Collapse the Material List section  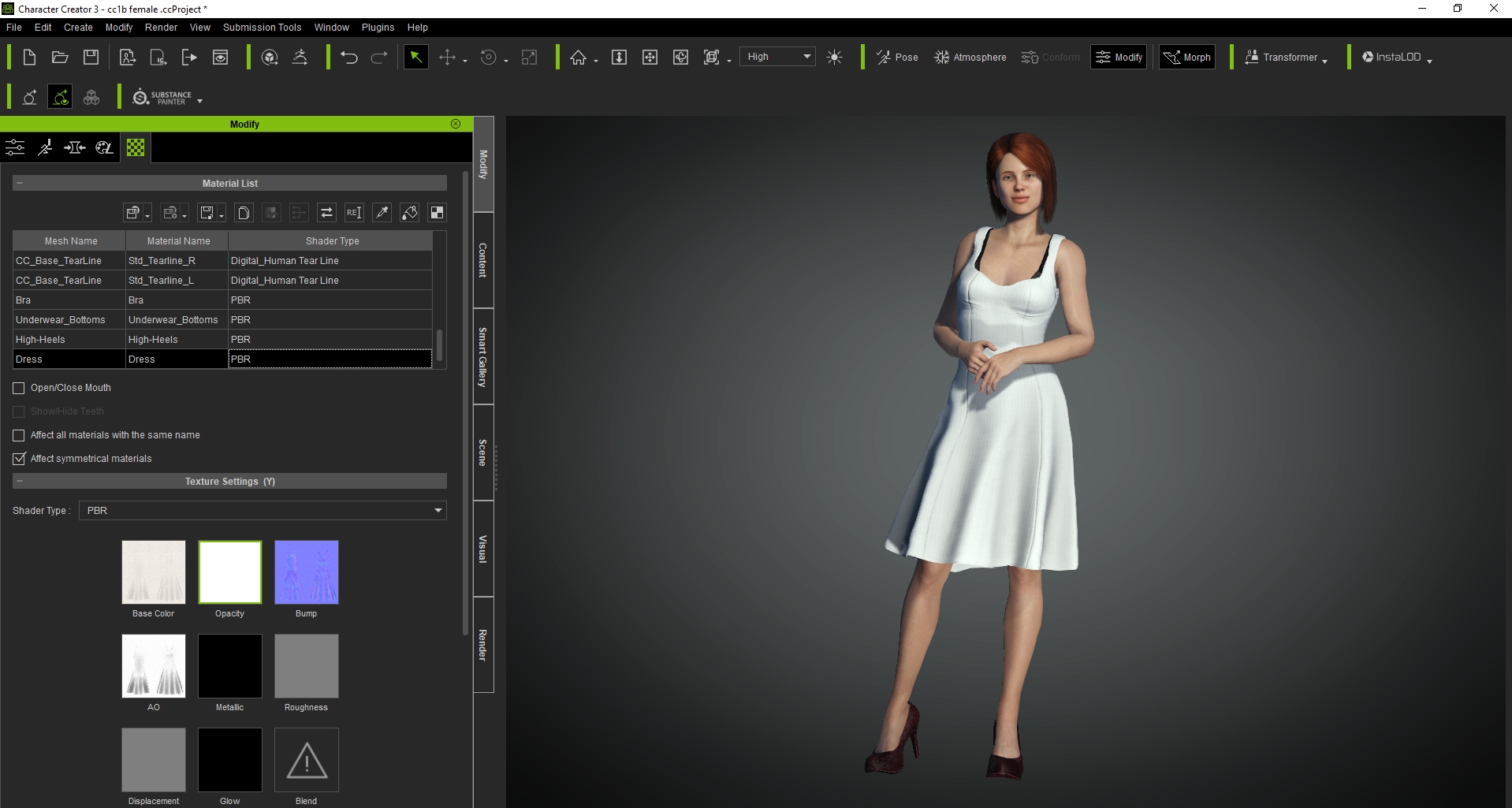click(20, 183)
